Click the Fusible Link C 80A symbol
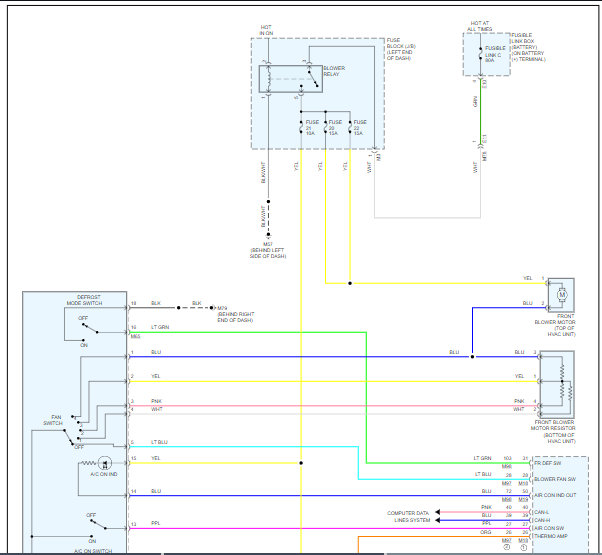The width and height of the screenshot is (602, 555). coord(480,55)
